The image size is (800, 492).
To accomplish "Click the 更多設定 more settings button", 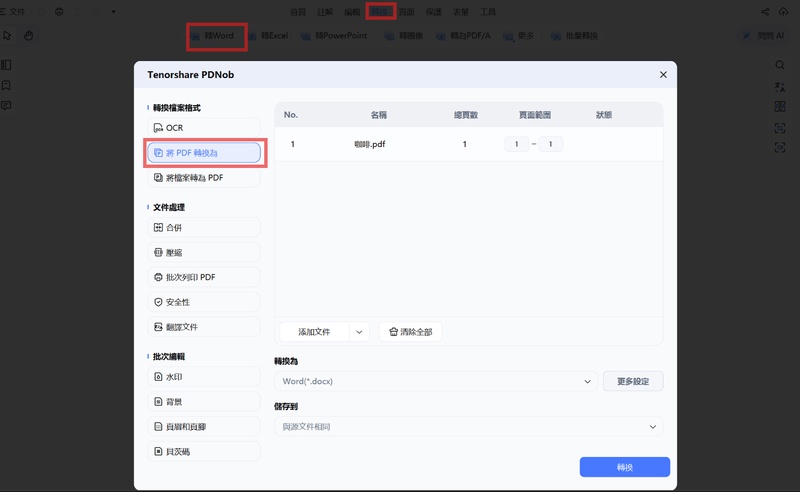I will 633,381.
